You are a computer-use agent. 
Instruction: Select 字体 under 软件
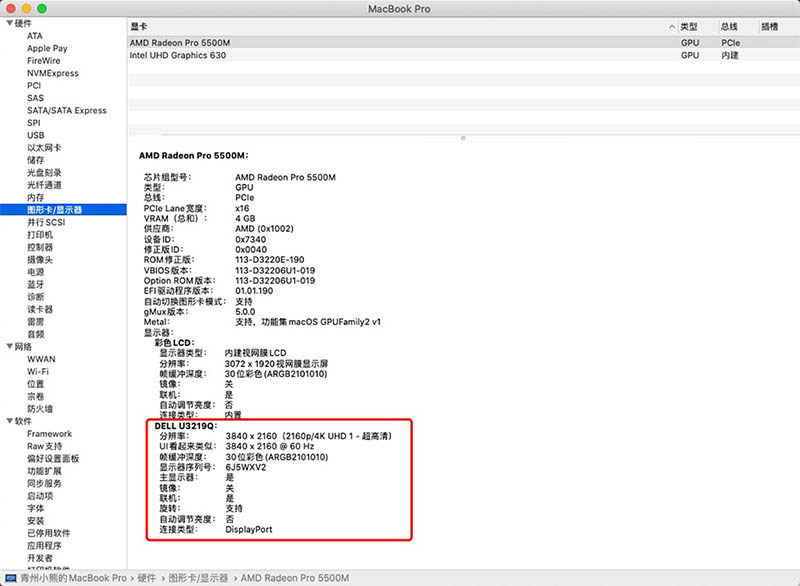35,508
